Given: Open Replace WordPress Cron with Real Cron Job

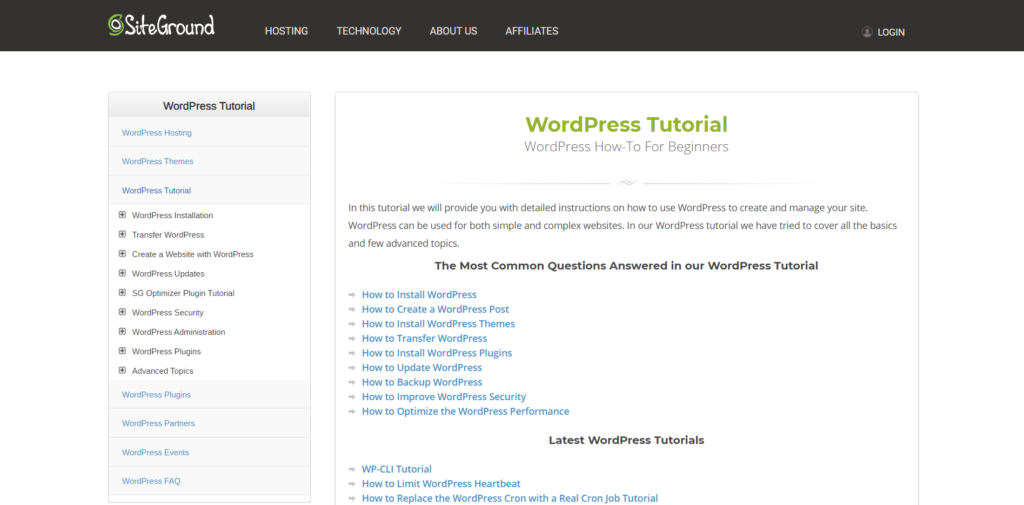Looking at the screenshot, I should click(510, 498).
